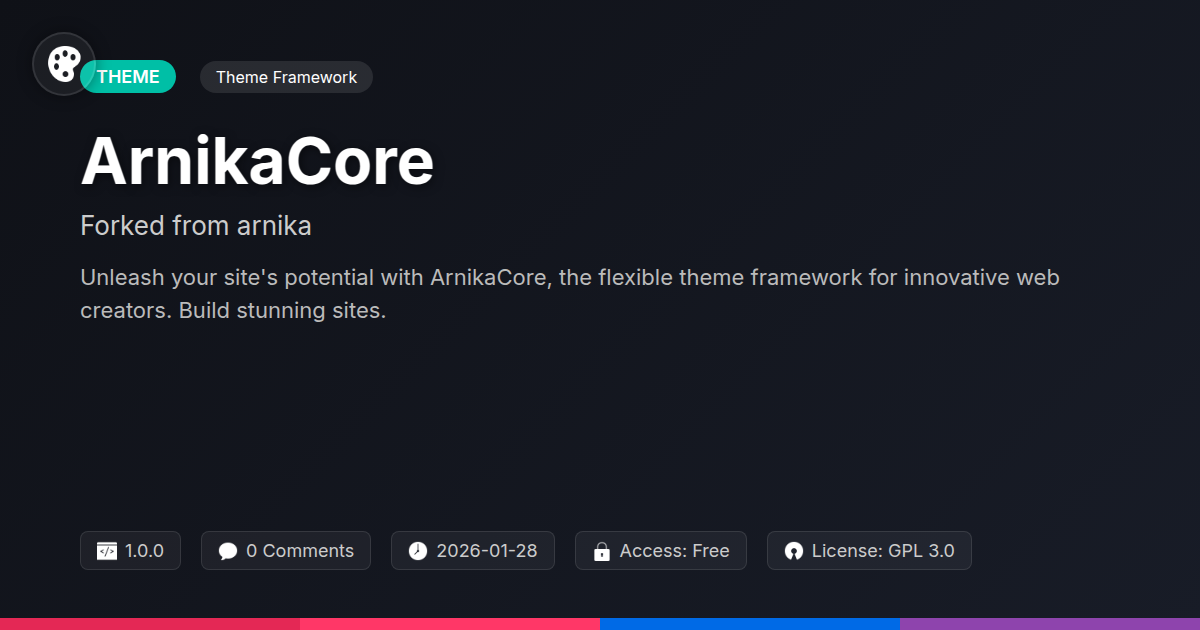Click the paint palette theme icon
Image resolution: width=1200 pixels, height=630 pixels.
click(64, 64)
